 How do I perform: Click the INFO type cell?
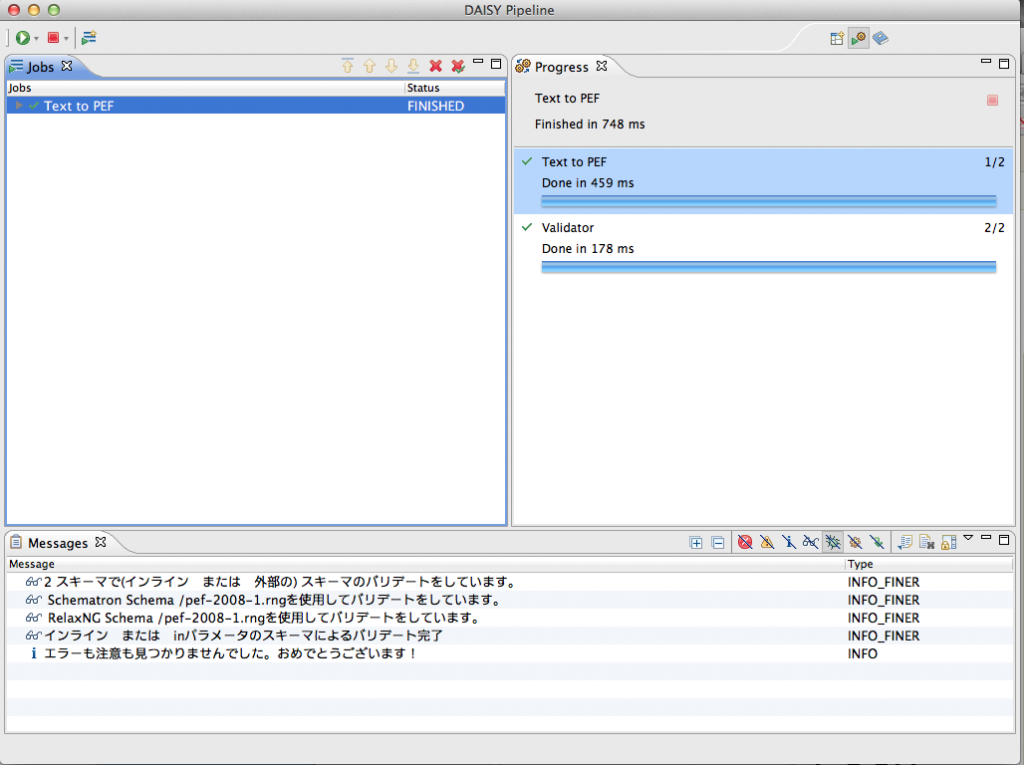[x=863, y=653]
